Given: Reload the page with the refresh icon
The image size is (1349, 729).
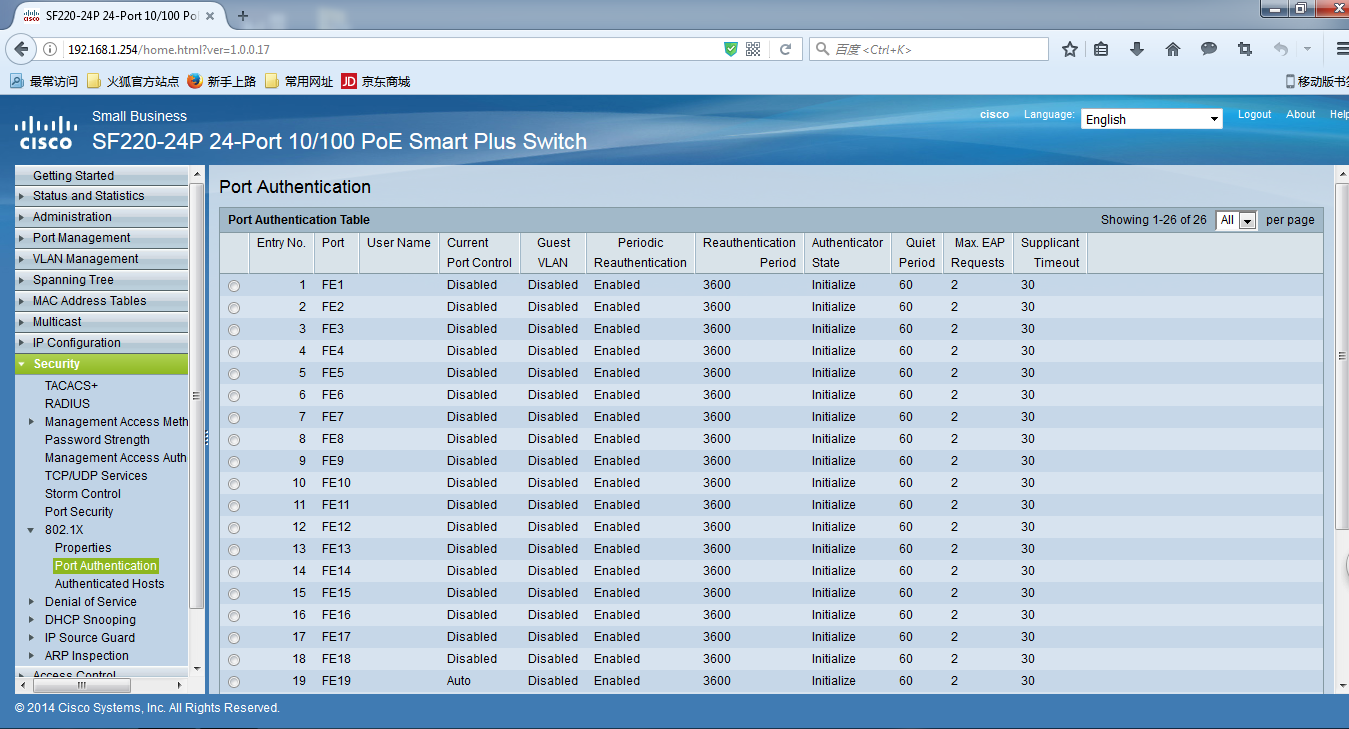Looking at the screenshot, I should [786, 49].
